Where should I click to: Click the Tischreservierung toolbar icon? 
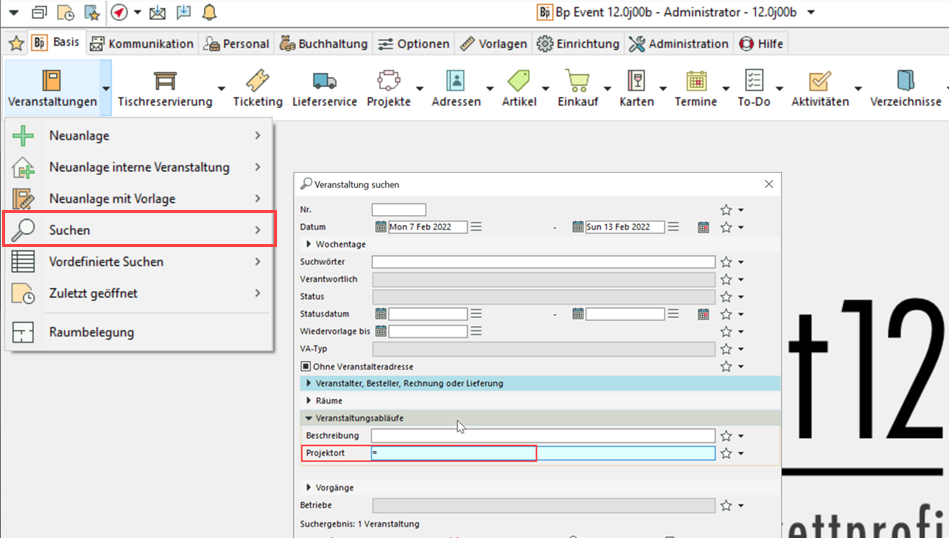165,81
